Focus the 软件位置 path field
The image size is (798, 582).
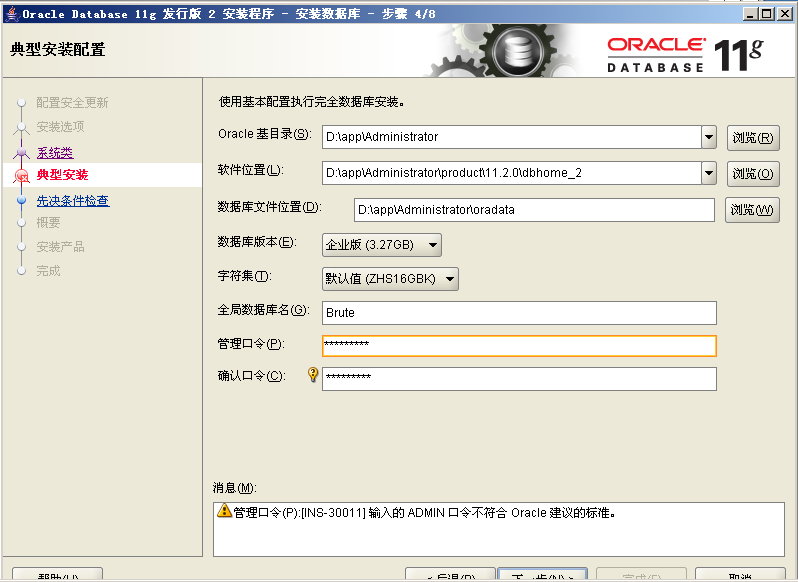click(x=511, y=173)
